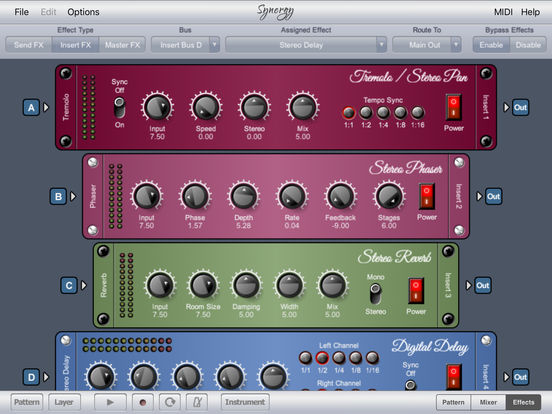Click the Reverb Width knob

point(289,286)
